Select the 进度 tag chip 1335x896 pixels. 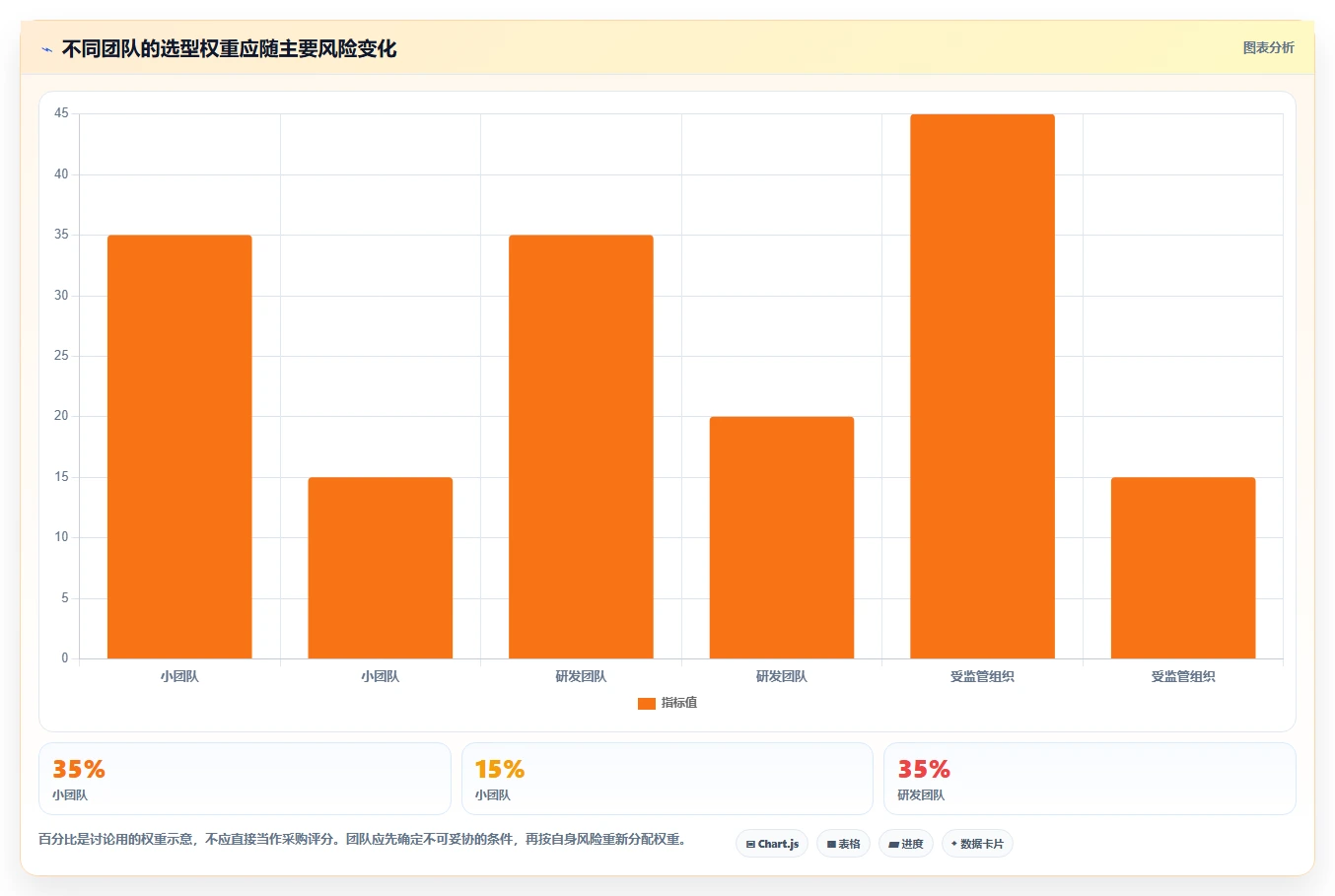[x=906, y=844]
